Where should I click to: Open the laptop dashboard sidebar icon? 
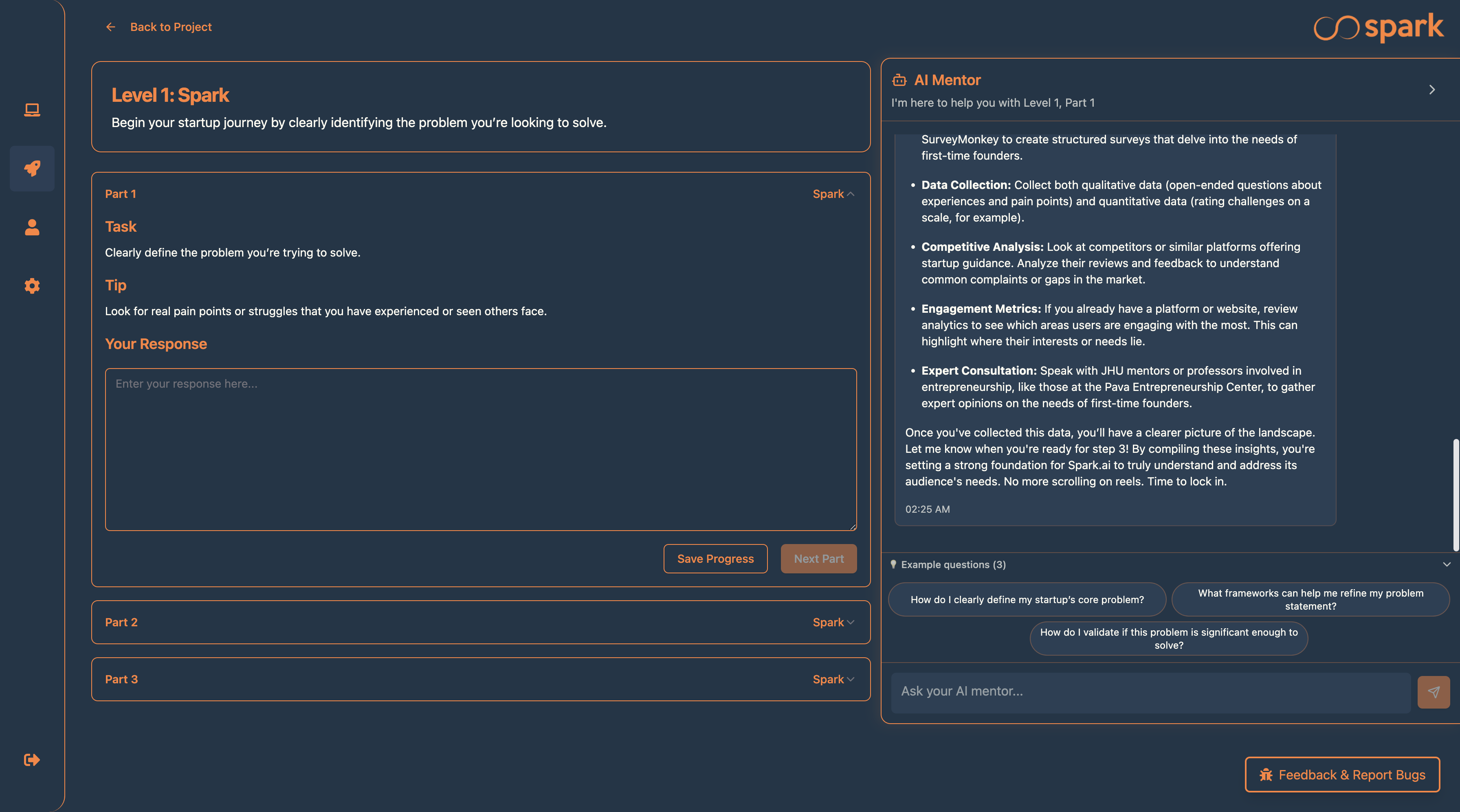coord(32,110)
